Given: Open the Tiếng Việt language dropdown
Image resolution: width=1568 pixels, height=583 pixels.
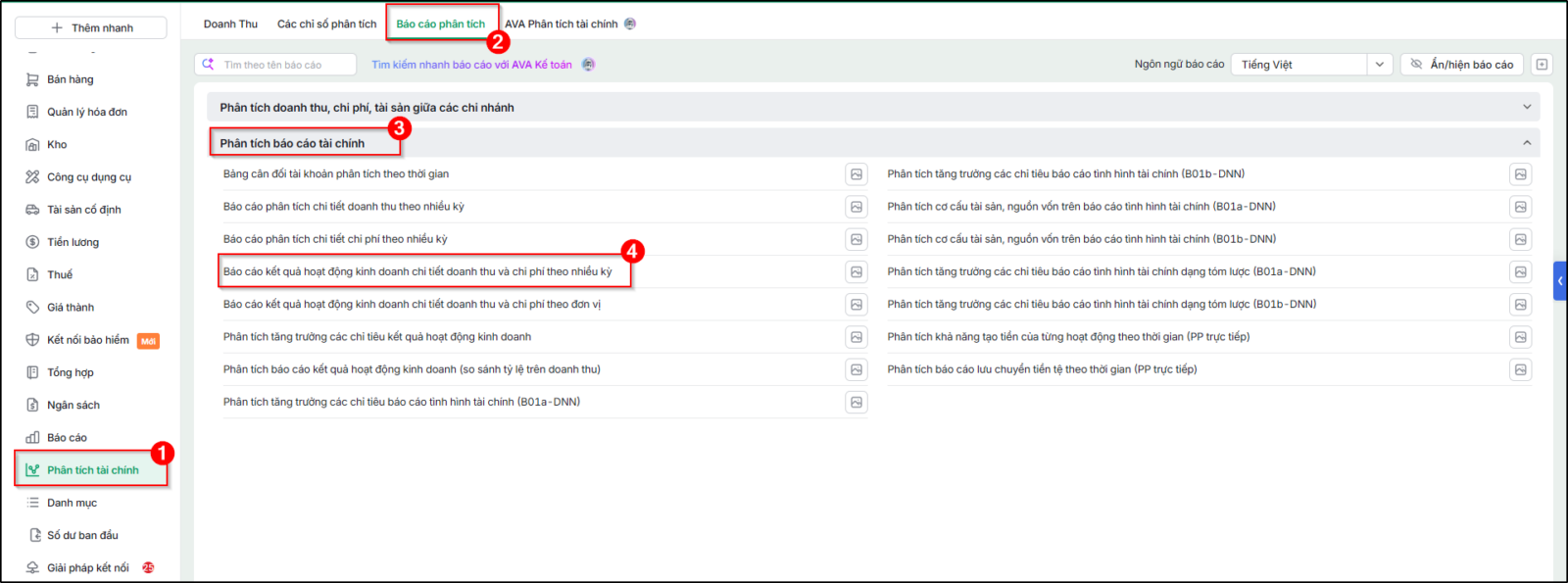Looking at the screenshot, I should point(1311,65).
